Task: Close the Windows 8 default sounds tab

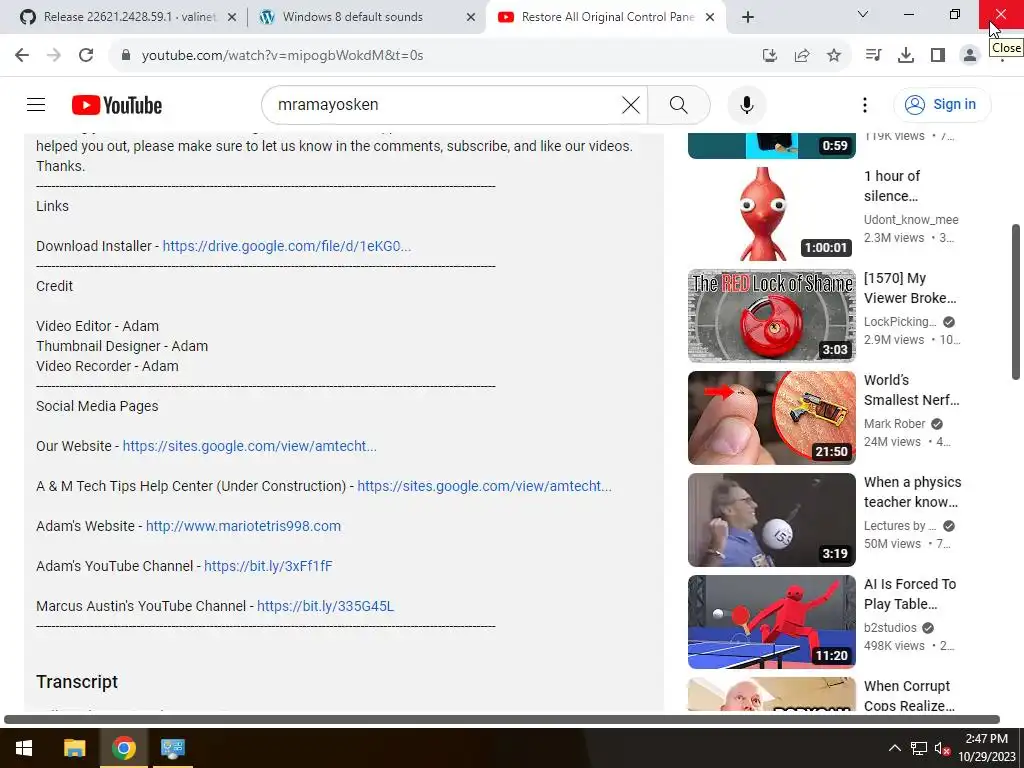Action: pyautogui.click(x=471, y=17)
